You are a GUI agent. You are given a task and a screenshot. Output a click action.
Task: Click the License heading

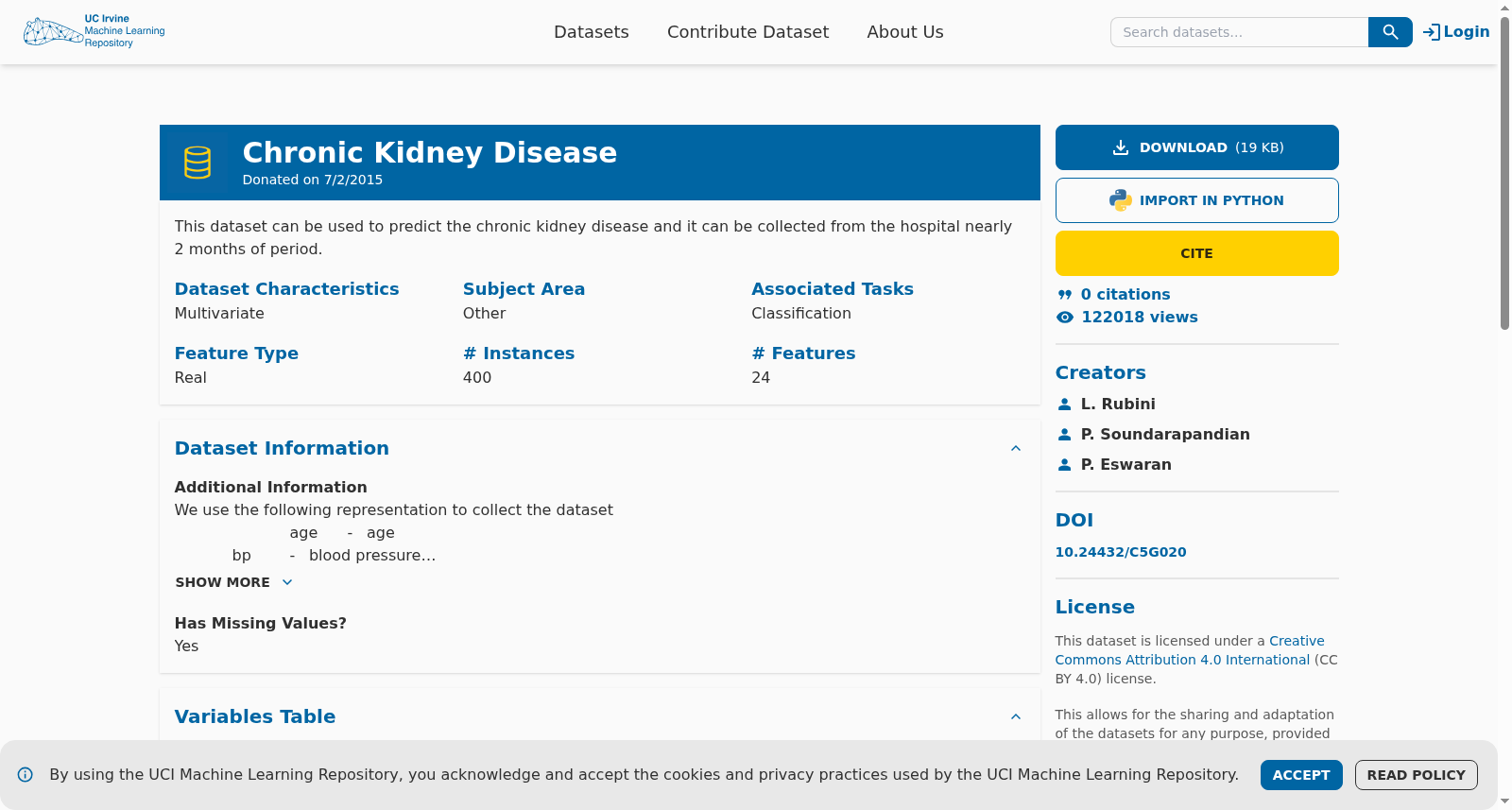[x=1095, y=608]
